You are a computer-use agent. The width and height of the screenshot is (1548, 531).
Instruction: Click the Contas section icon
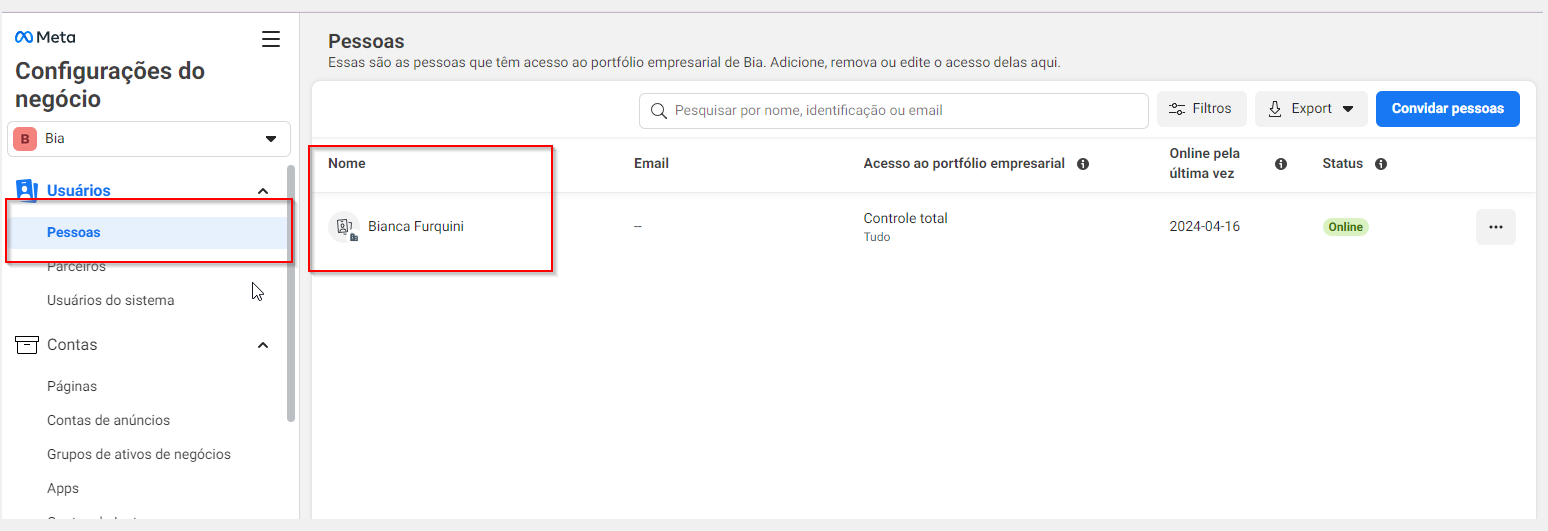(x=27, y=344)
